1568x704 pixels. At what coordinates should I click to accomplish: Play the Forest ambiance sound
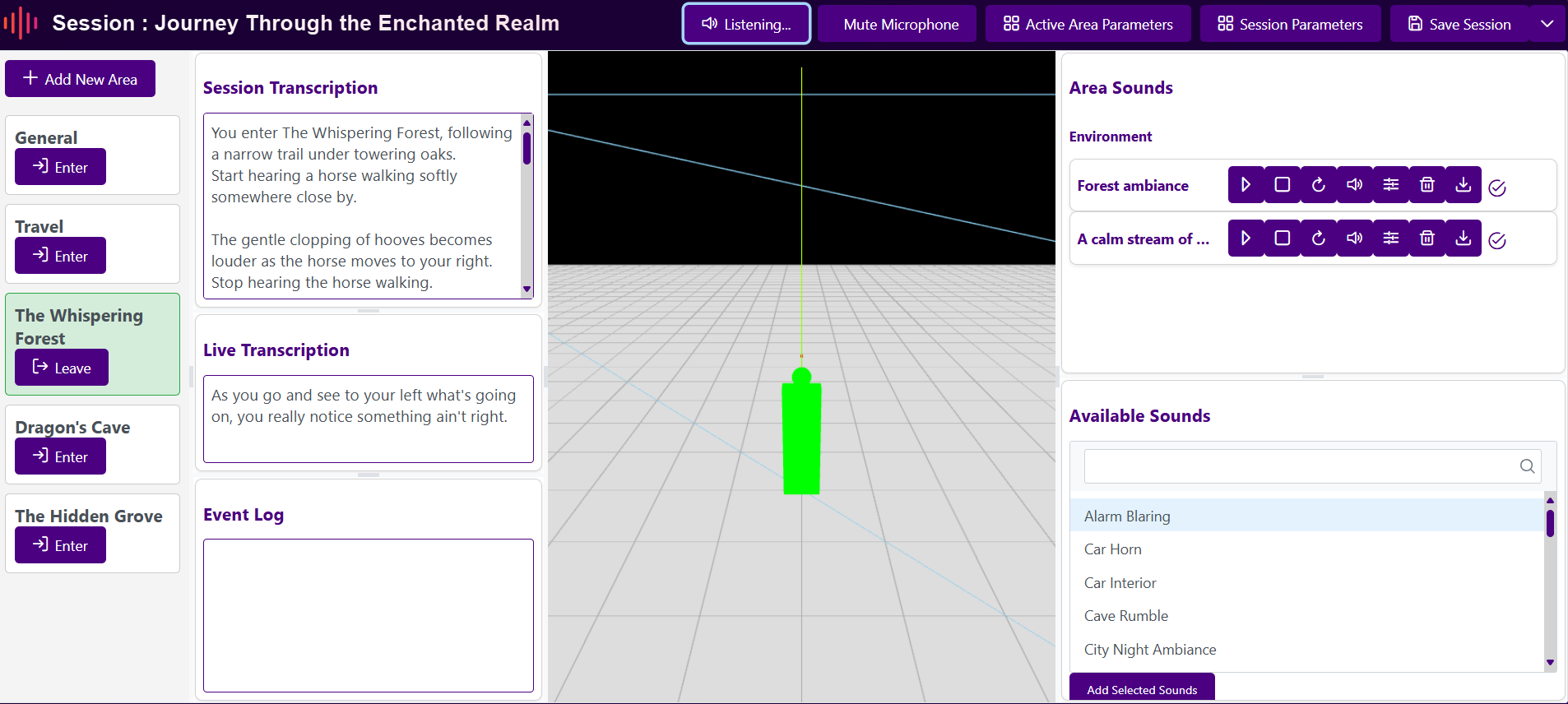click(1246, 185)
